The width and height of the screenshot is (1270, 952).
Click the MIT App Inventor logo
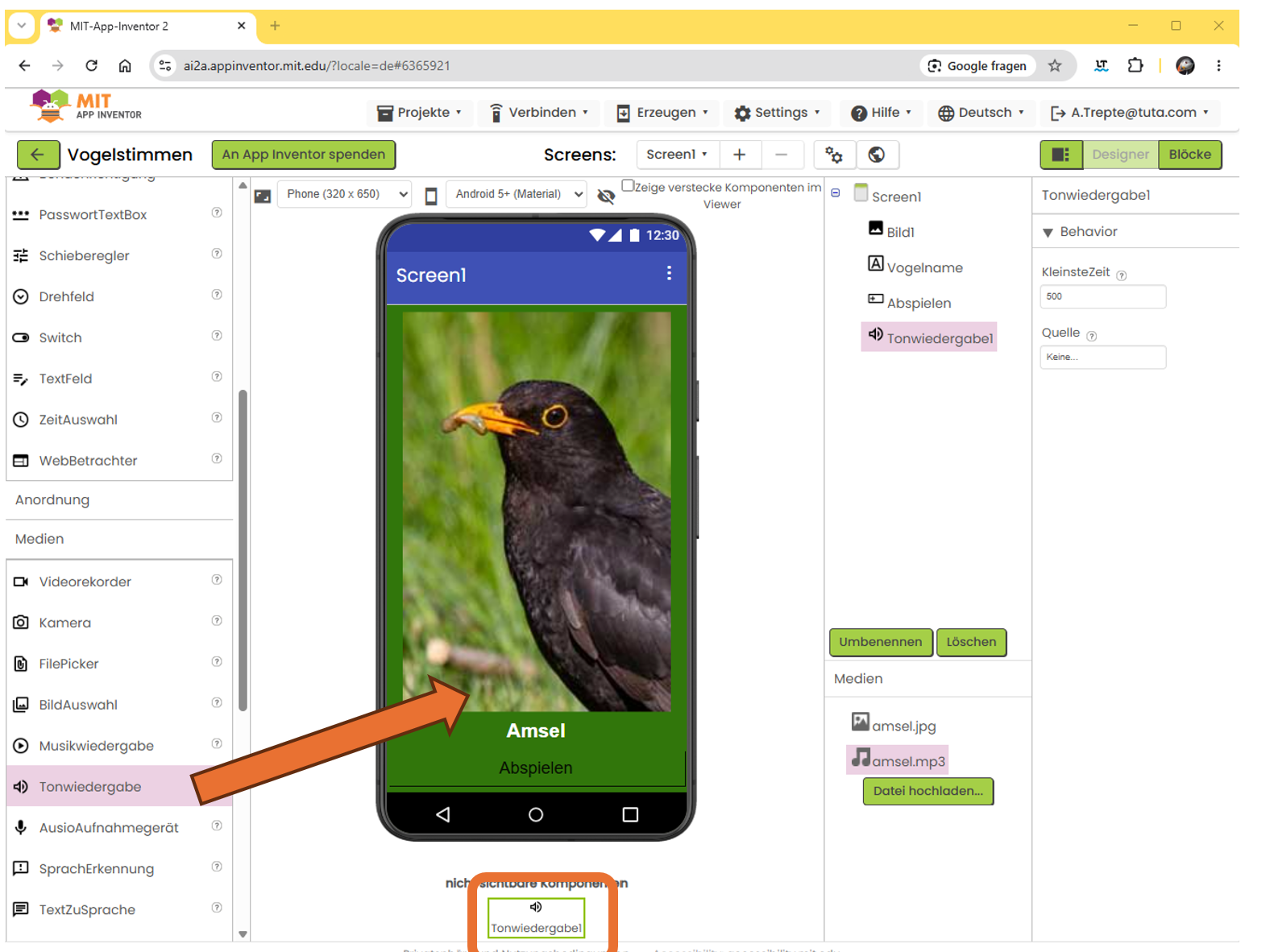[86, 106]
